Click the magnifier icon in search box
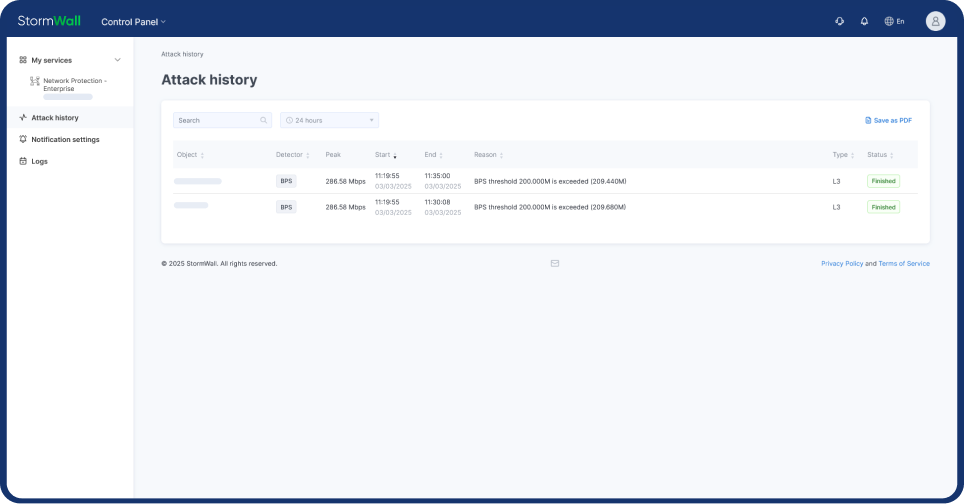This screenshot has height=504, width=964. [264, 120]
